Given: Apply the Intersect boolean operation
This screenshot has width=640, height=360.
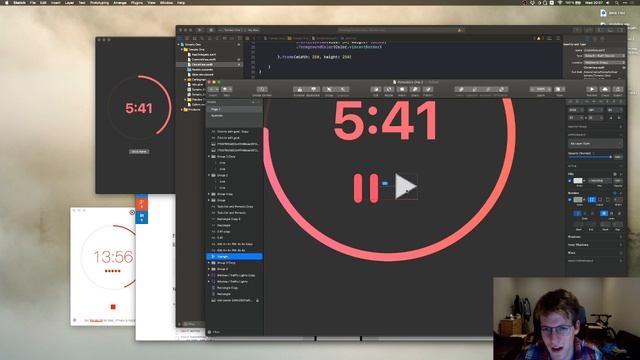Looking at the screenshot, I should pos(487,89).
